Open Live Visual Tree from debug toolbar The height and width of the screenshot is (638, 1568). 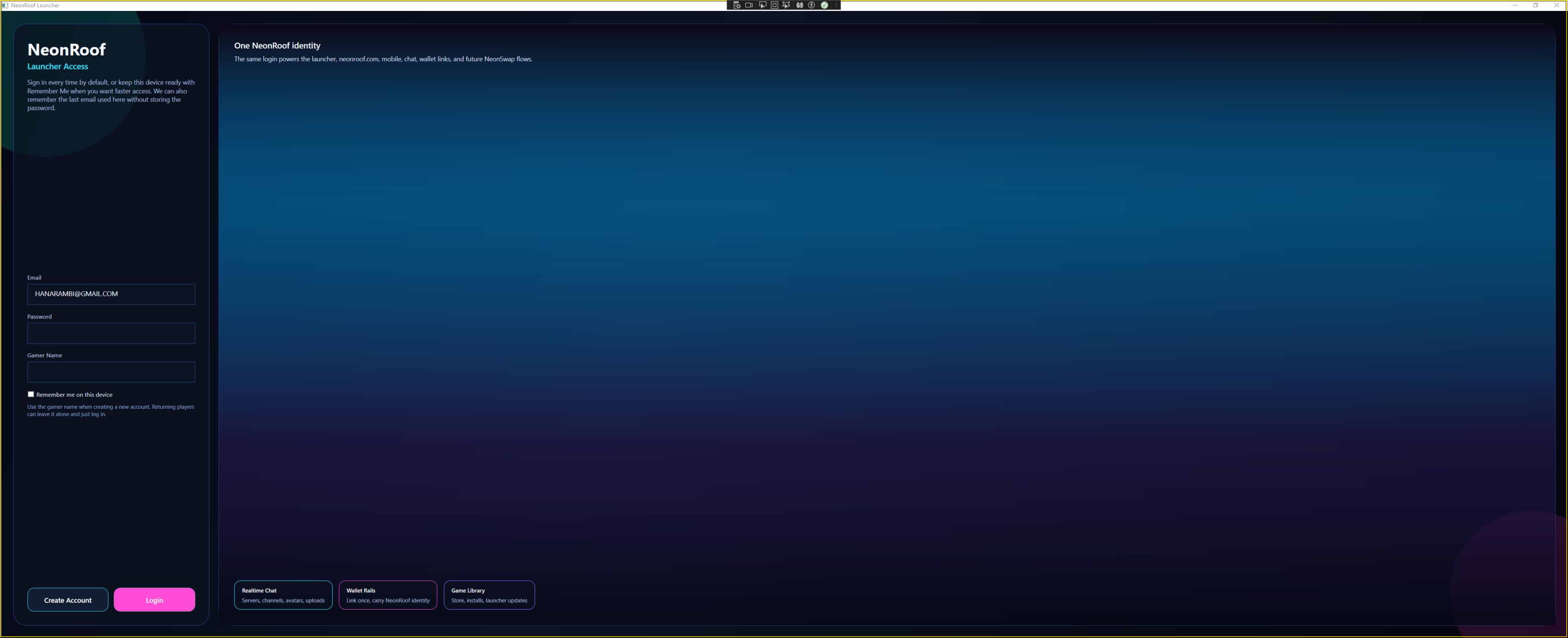pyautogui.click(x=737, y=5)
